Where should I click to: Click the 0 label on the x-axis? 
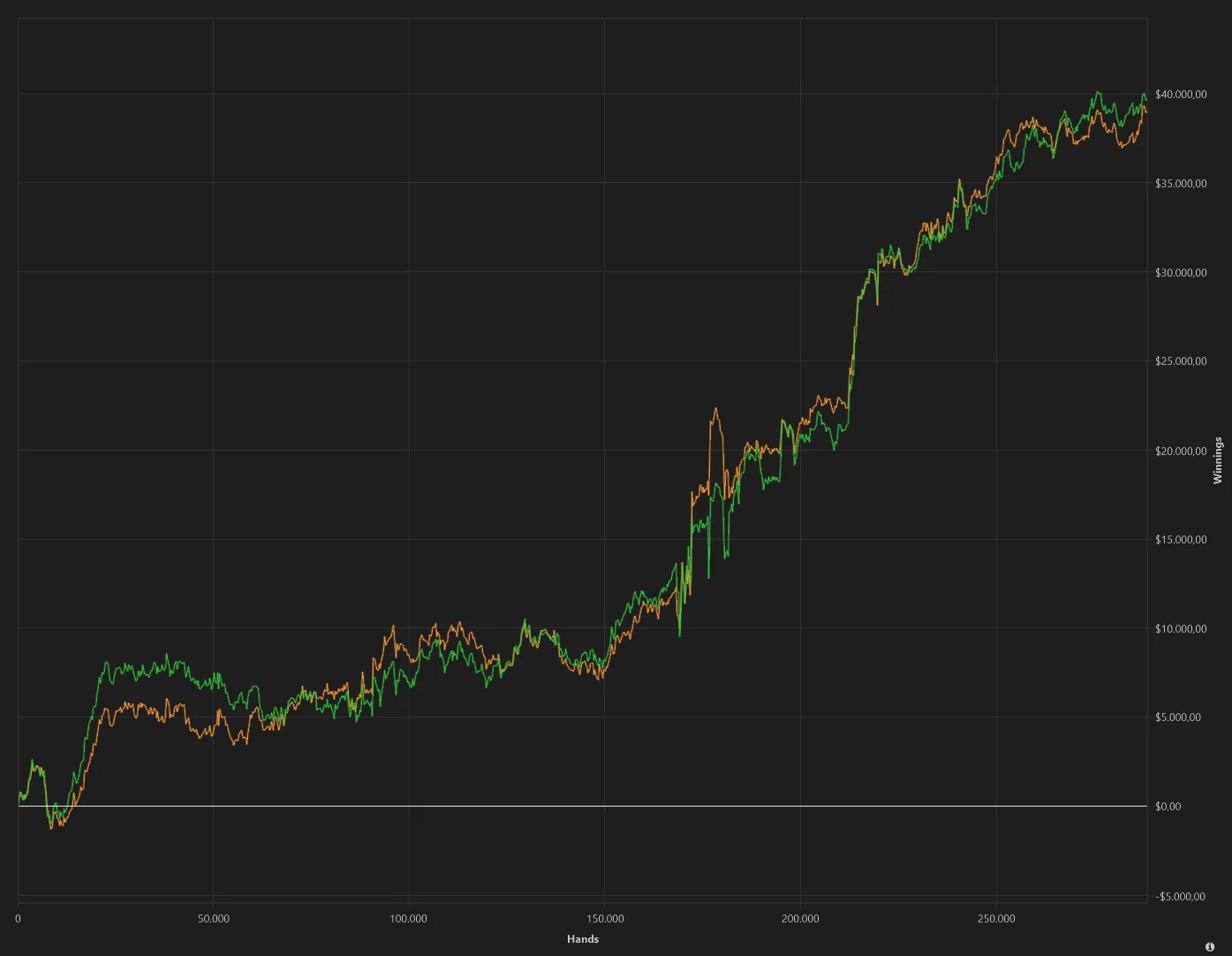click(x=18, y=919)
